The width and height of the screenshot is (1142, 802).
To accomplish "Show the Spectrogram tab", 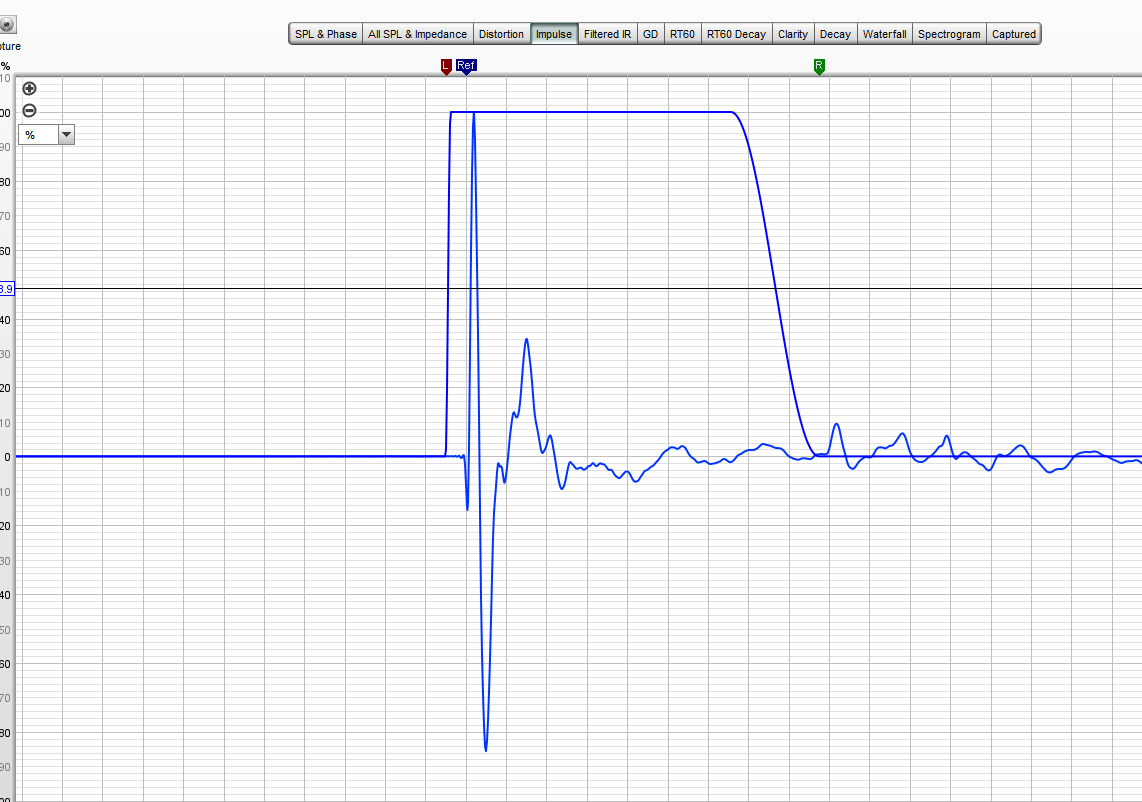I will point(949,34).
